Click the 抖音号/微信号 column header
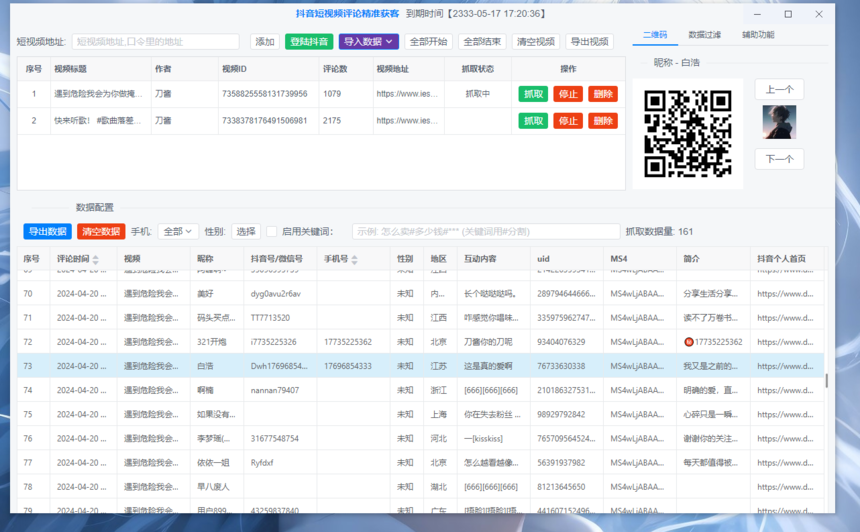This screenshot has width=860, height=532. pos(276,259)
